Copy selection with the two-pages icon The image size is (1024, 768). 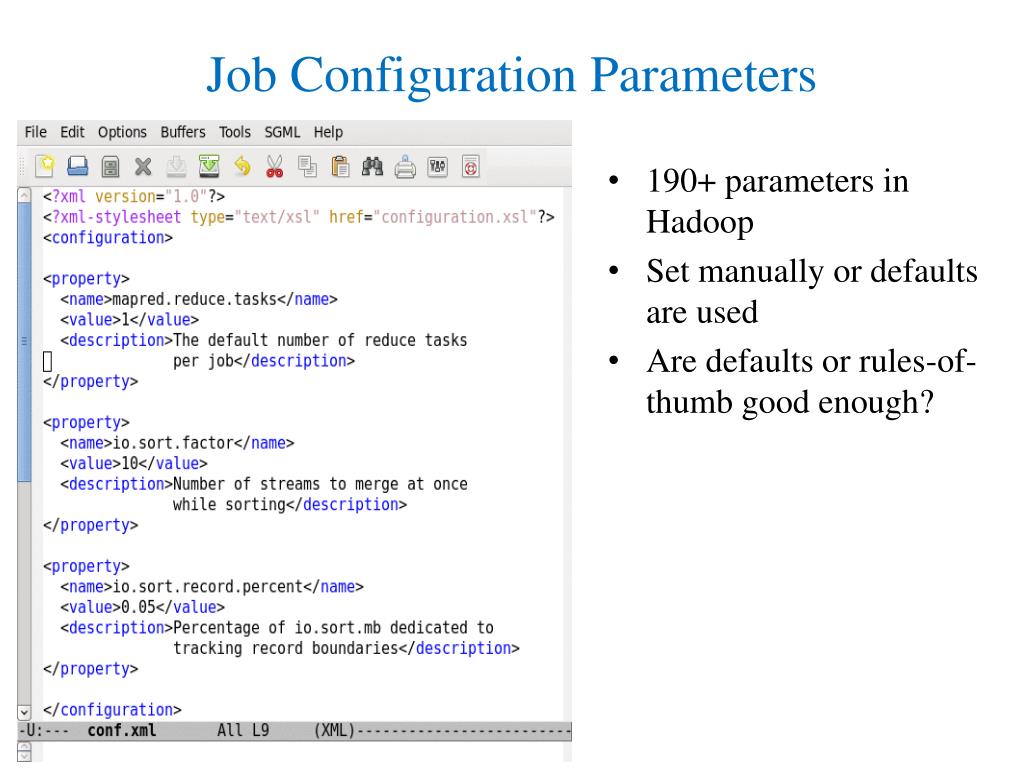(x=308, y=167)
